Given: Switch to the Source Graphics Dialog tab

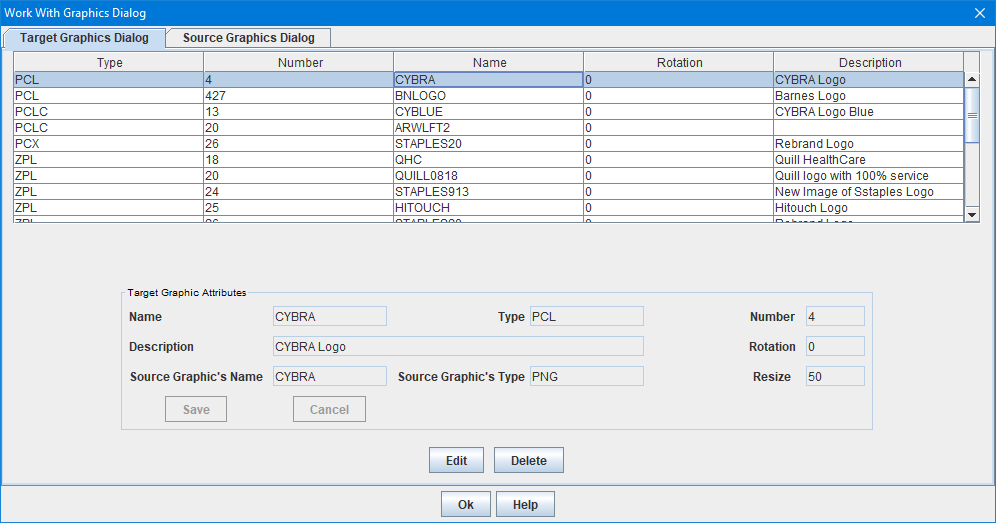Looking at the screenshot, I should (x=248, y=37).
